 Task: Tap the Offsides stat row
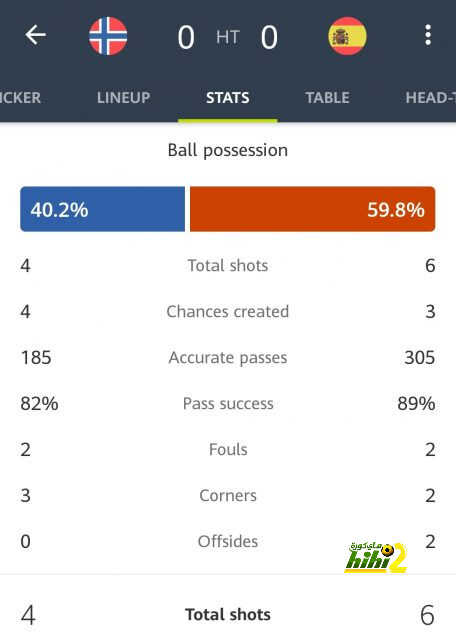(228, 542)
